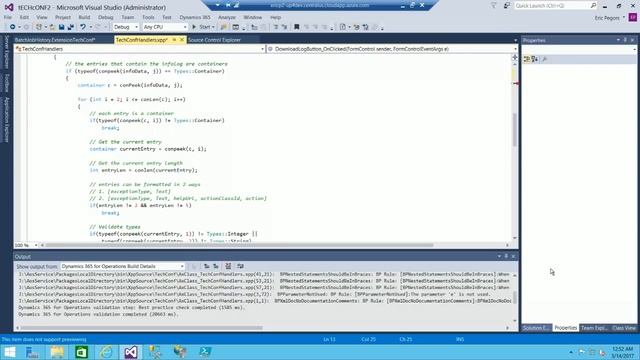Switch to the Source Control Explorer tab
This screenshot has width=640, height=360.
coord(214,40)
